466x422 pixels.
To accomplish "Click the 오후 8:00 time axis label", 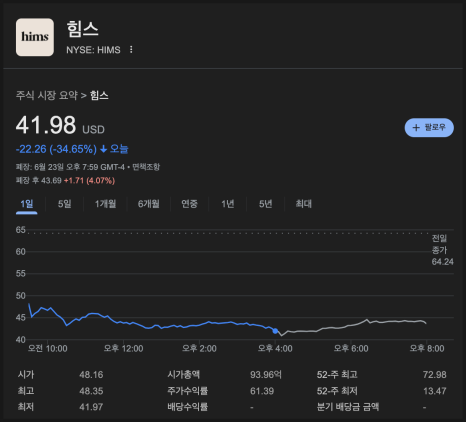I will [x=427, y=349].
